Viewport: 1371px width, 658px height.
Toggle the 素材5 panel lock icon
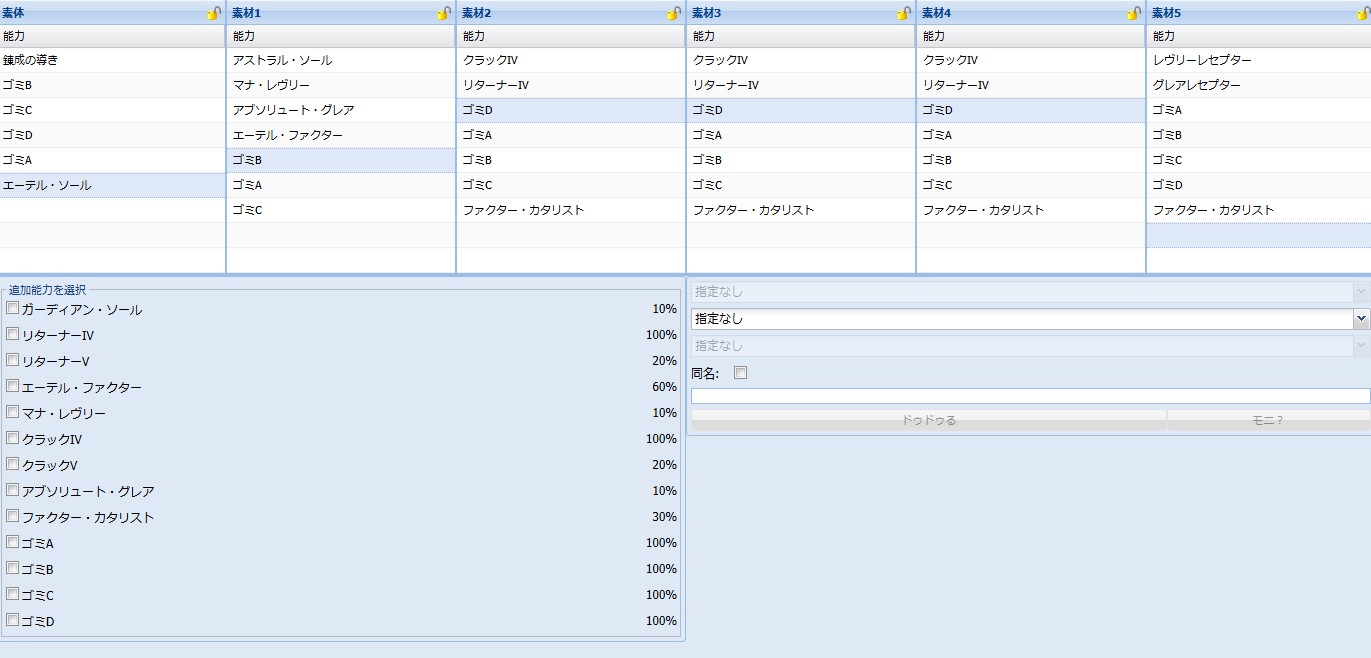coord(1363,13)
